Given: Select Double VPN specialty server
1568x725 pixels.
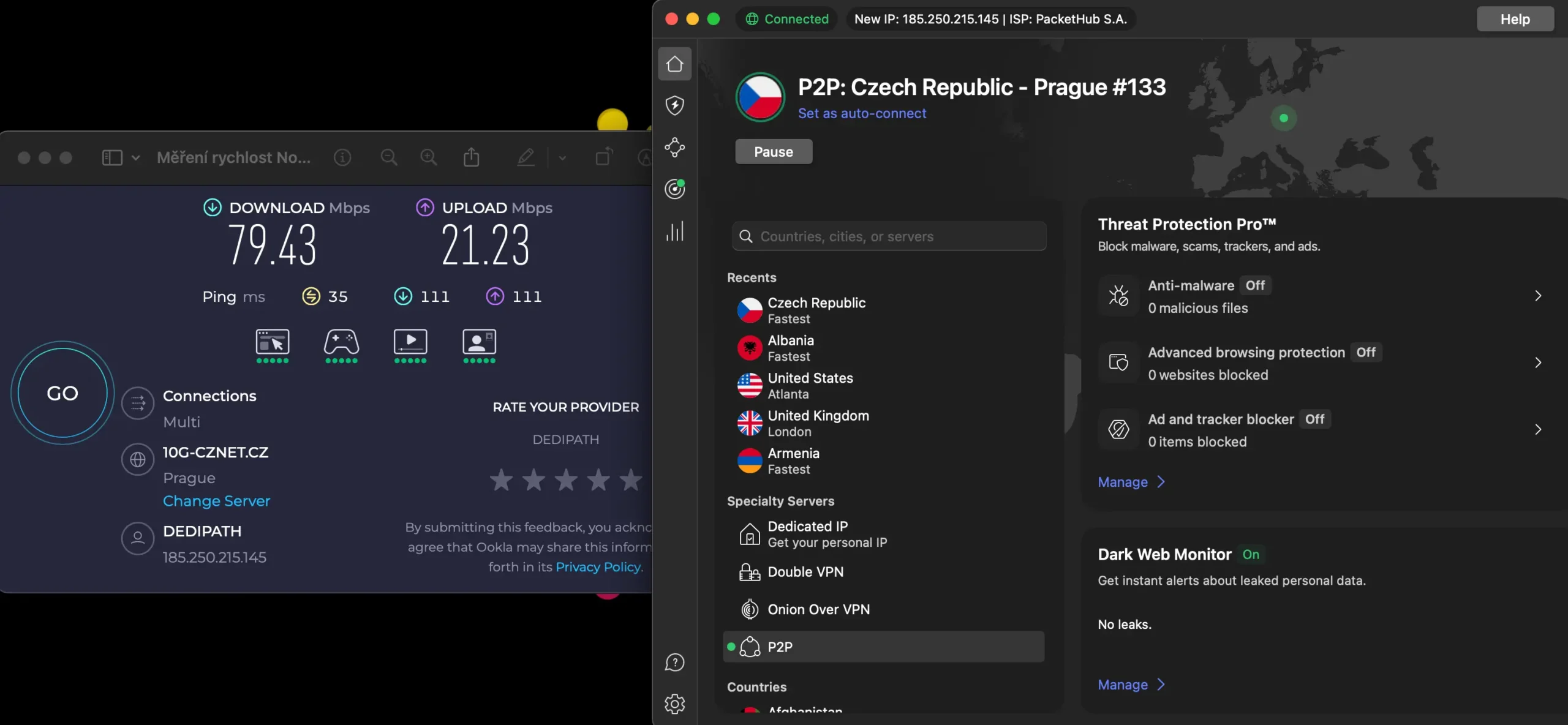Looking at the screenshot, I should coord(805,572).
